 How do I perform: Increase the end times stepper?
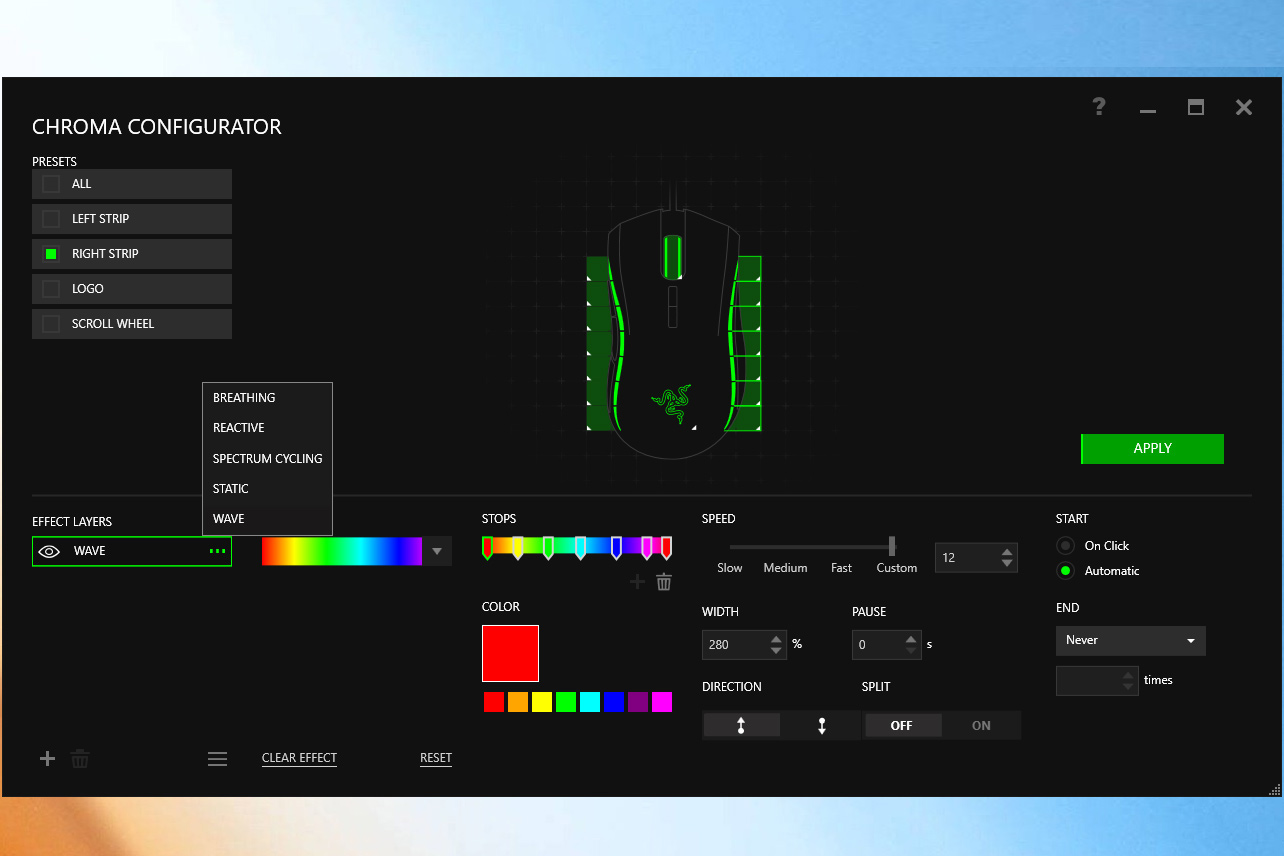[x=1128, y=674]
